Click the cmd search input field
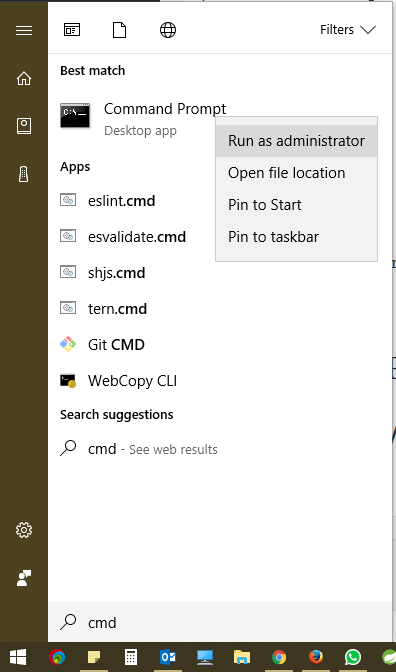 tap(222, 622)
